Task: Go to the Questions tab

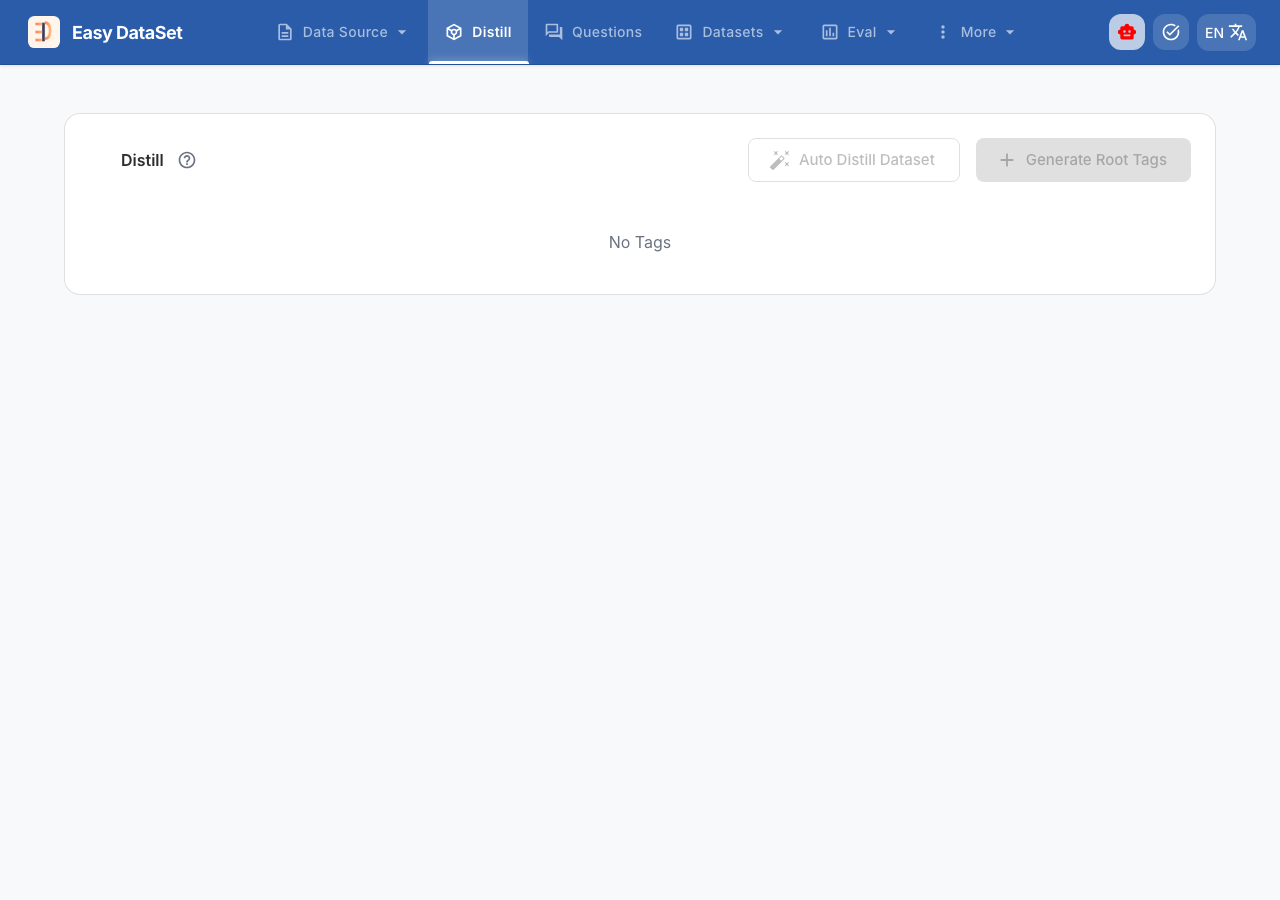Action: coord(593,32)
